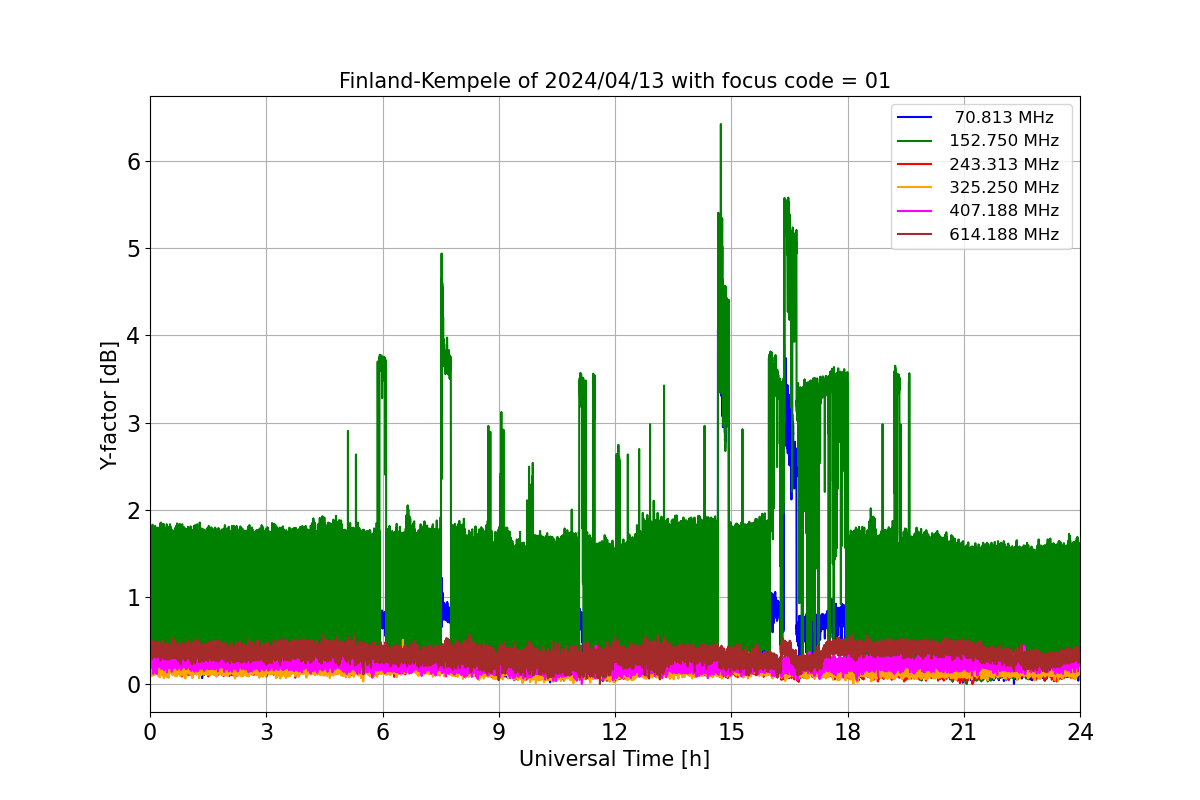Click the 'Universal Time [h]' axis label
Image resolution: width=1200 pixels, height=800 pixels.
click(x=614, y=759)
